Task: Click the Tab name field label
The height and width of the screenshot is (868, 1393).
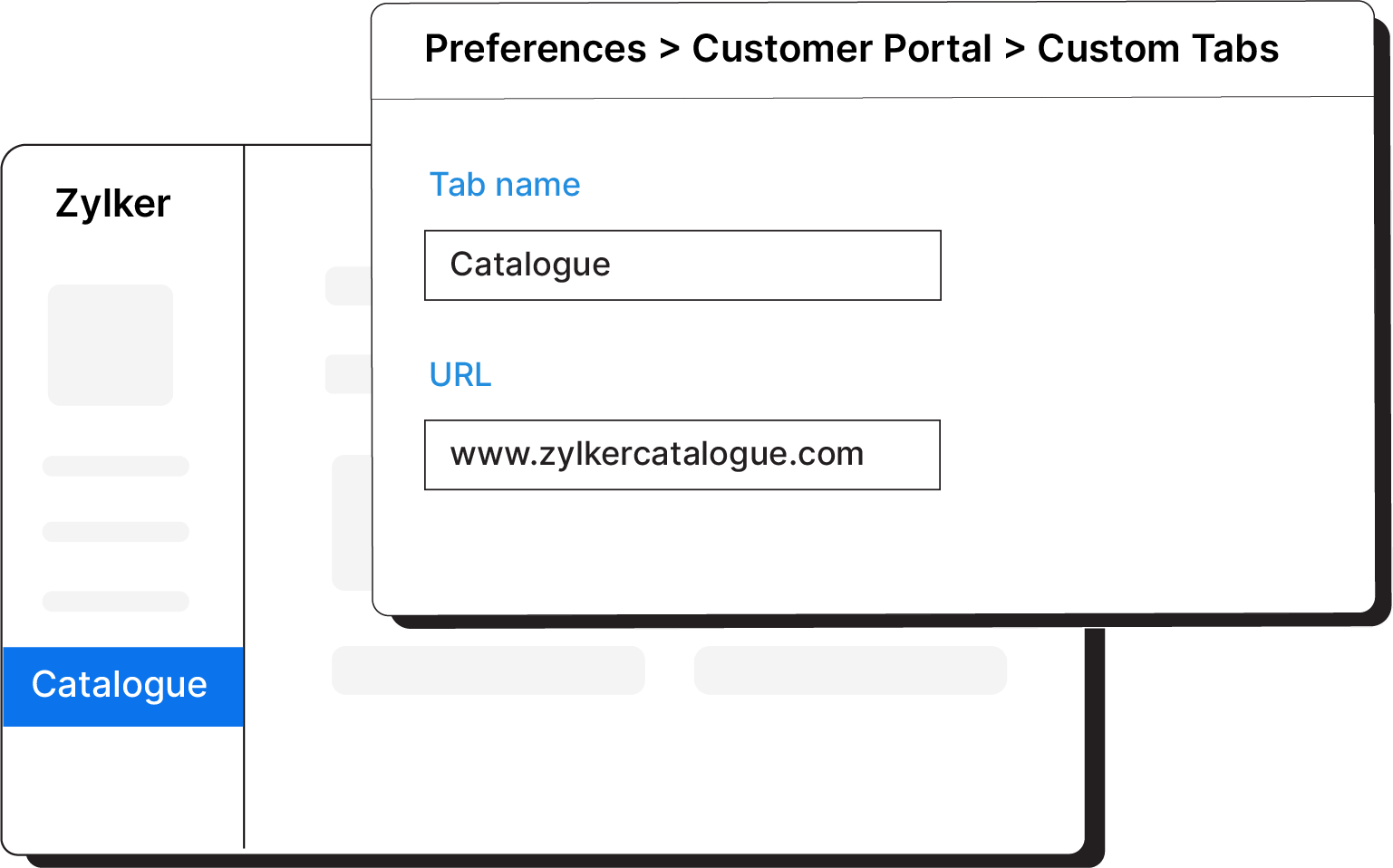Action: click(x=504, y=185)
